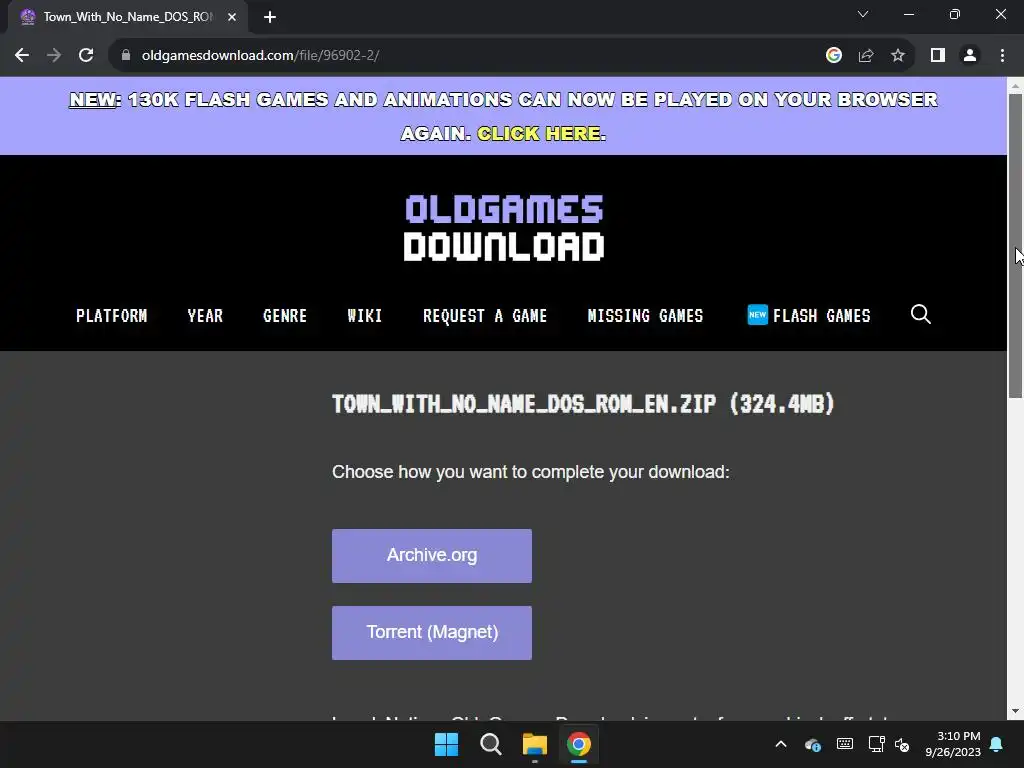Open the OneDrive cloud tray icon
This screenshot has width=1024, height=768.
(x=812, y=744)
